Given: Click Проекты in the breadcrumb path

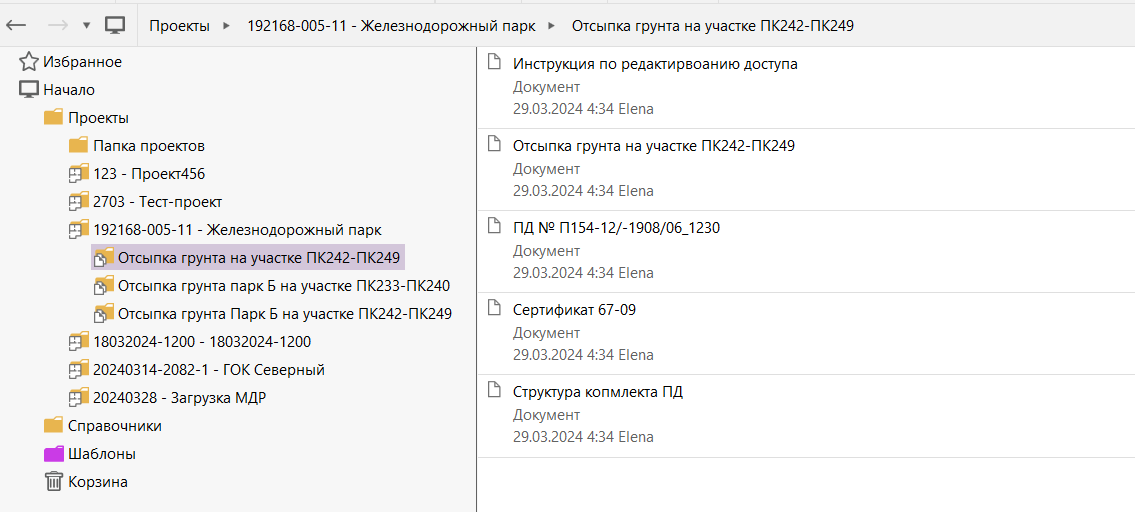Looking at the screenshot, I should coord(180,26).
